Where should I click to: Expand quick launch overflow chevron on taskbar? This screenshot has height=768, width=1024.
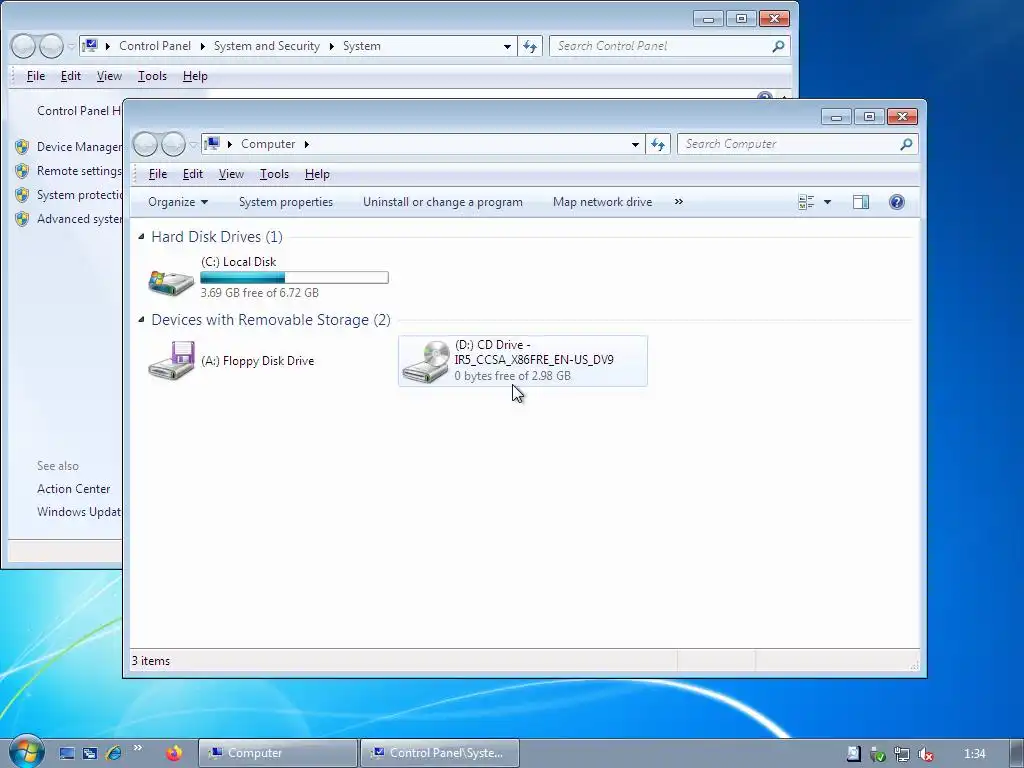[137, 748]
